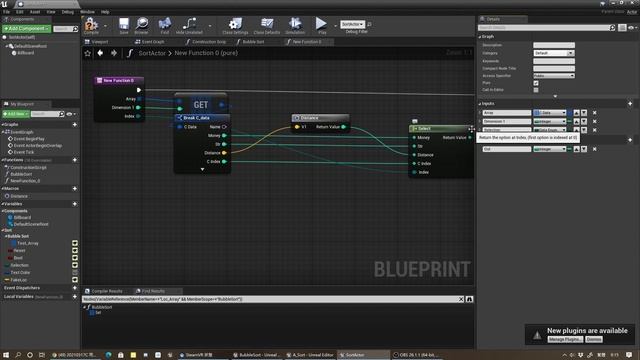Screen dimensions: 640x360
Task: Toggle editable eye for Reset variable
Action: [x=75, y=251]
